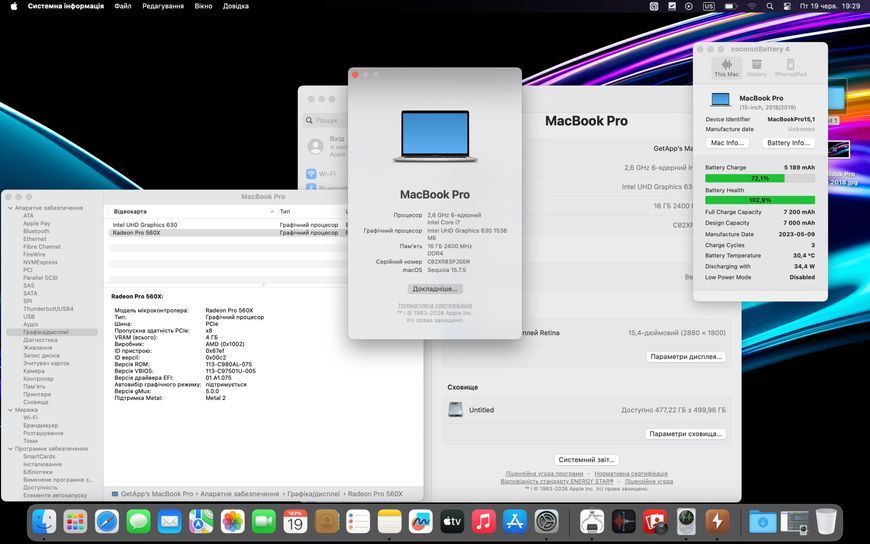Select Графіка/дисплеї in hardware tree
Screen dimensions: 870x544
[x=52, y=332]
